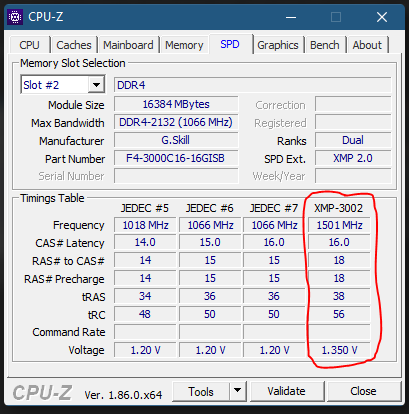The image size is (409, 414).
Task: Click the Tools button
Action: pos(201,391)
